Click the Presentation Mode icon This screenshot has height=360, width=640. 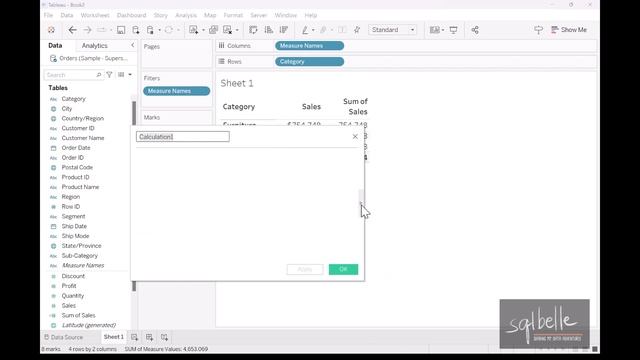[x=453, y=30]
